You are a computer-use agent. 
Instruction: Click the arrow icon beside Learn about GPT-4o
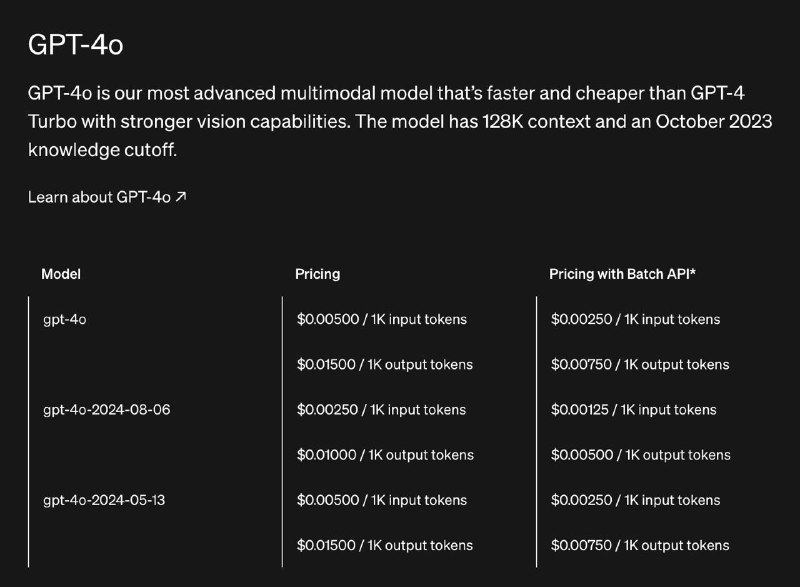click(181, 197)
